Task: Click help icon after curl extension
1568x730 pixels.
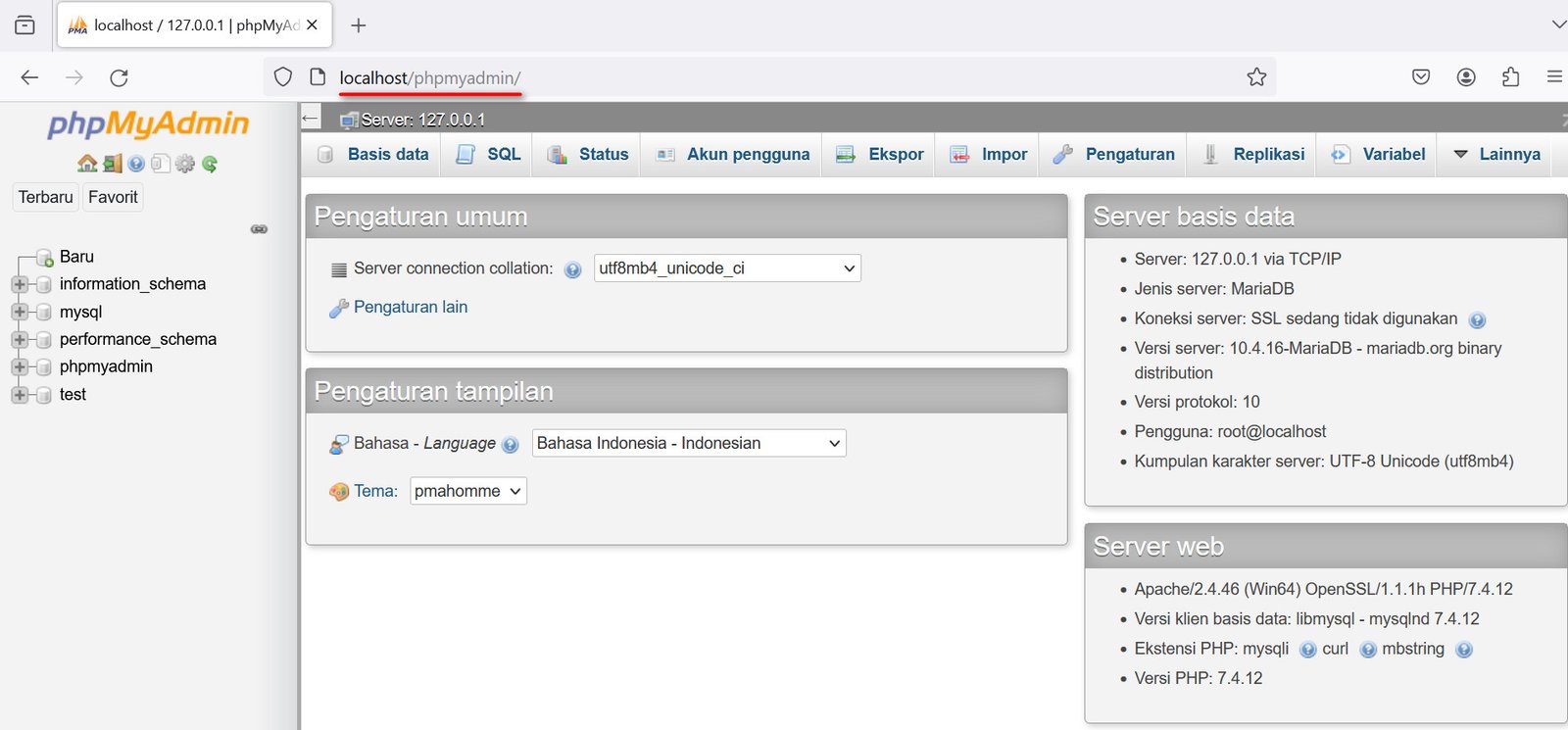Action: [1368, 650]
